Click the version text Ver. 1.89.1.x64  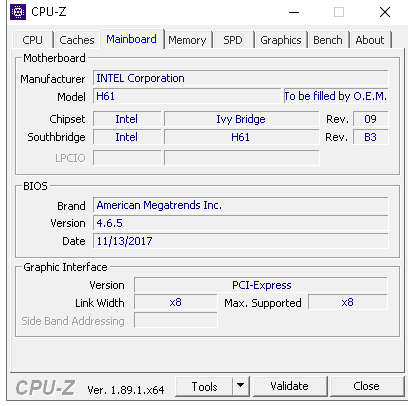coord(126,390)
